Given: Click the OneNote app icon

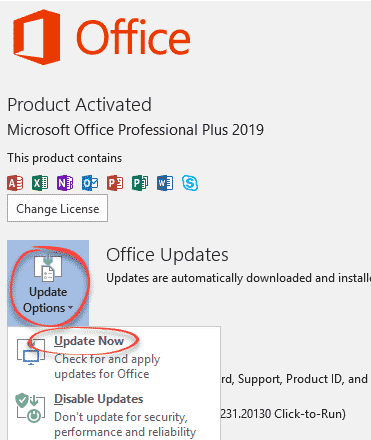Looking at the screenshot, I should pos(65,183).
